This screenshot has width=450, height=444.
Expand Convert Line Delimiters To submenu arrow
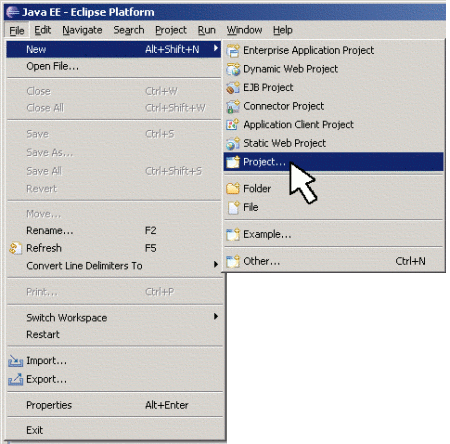tap(216, 264)
